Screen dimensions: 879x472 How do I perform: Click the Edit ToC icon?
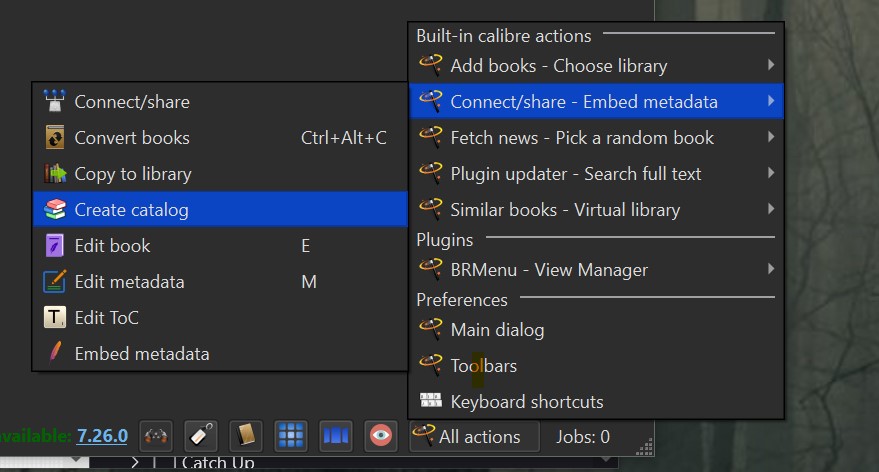pos(56,318)
